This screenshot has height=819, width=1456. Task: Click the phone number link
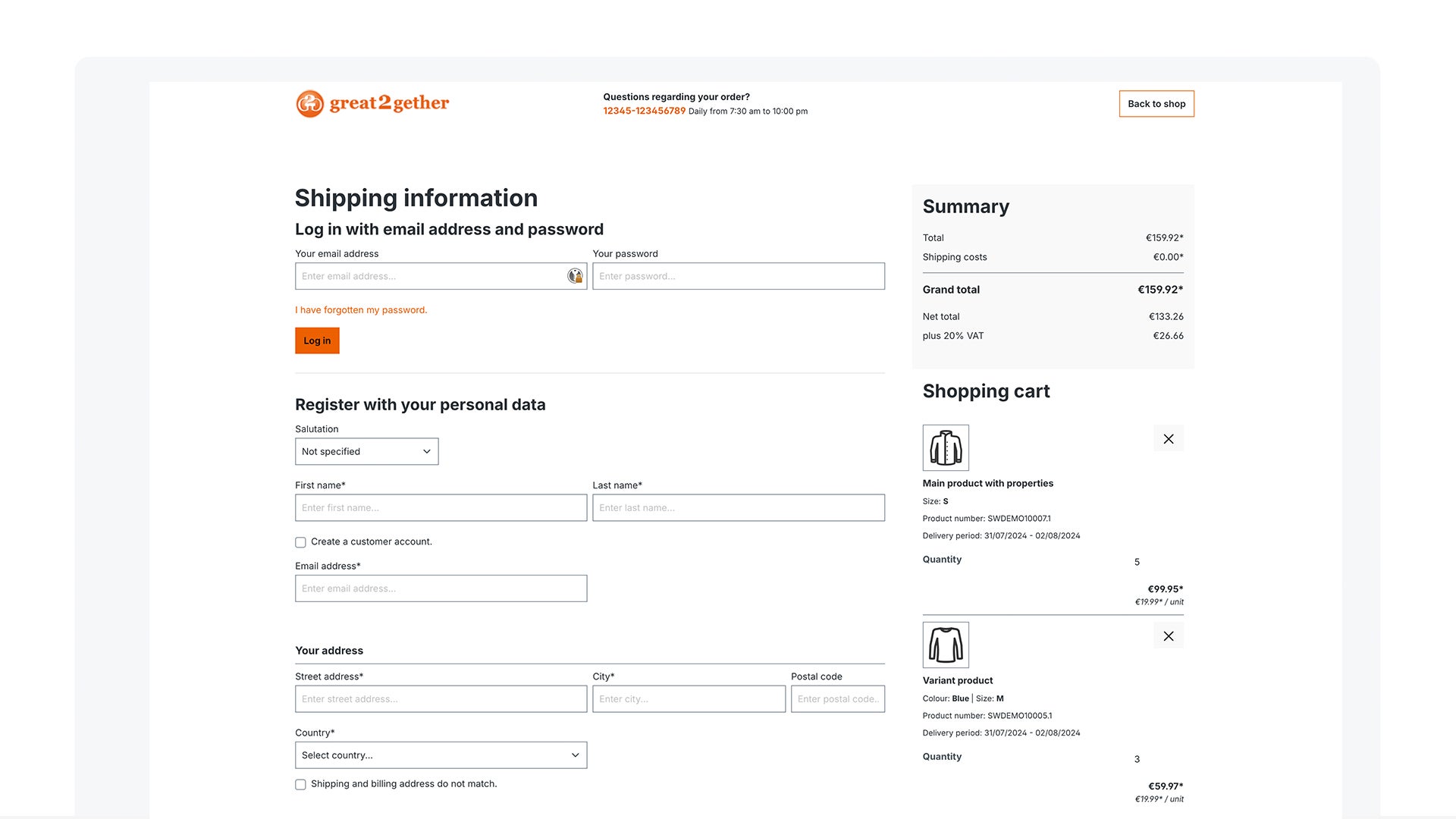644,111
